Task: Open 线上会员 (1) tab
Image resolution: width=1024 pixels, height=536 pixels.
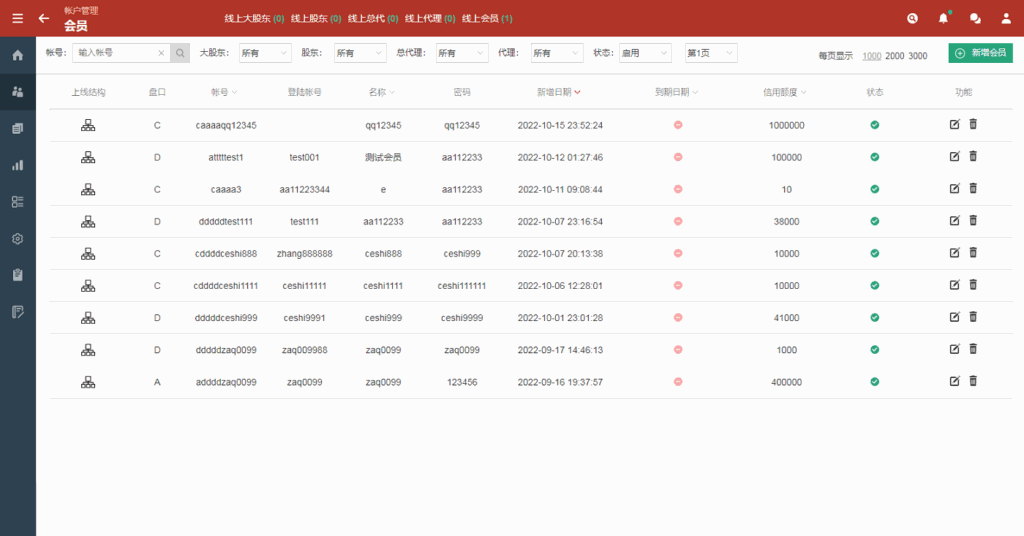Action: 487,18
